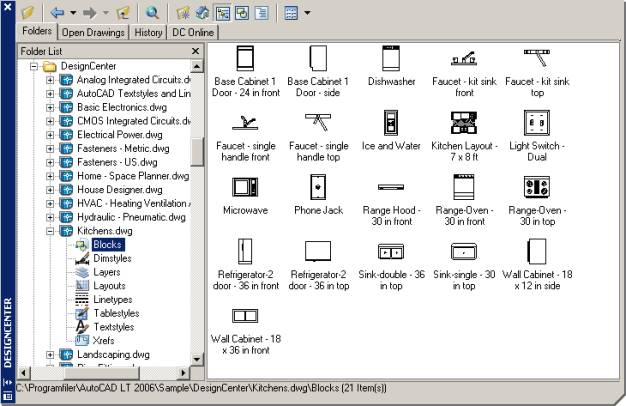626x406 pixels.
Task: Open the palette Properties icon at strip bottom
Action: point(8,396)
